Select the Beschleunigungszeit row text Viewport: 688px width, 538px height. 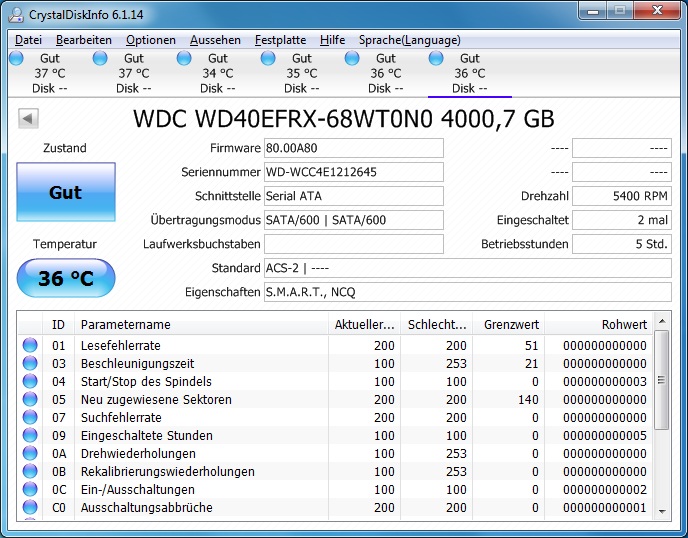[137, 363]
